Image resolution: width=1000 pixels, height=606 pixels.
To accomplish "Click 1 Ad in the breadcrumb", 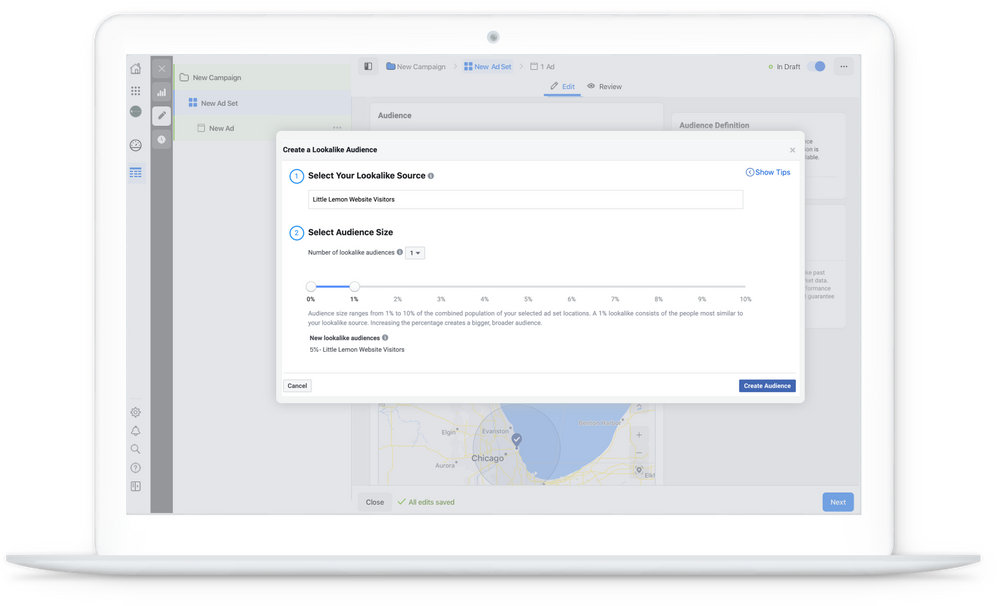I will (542, 66).
